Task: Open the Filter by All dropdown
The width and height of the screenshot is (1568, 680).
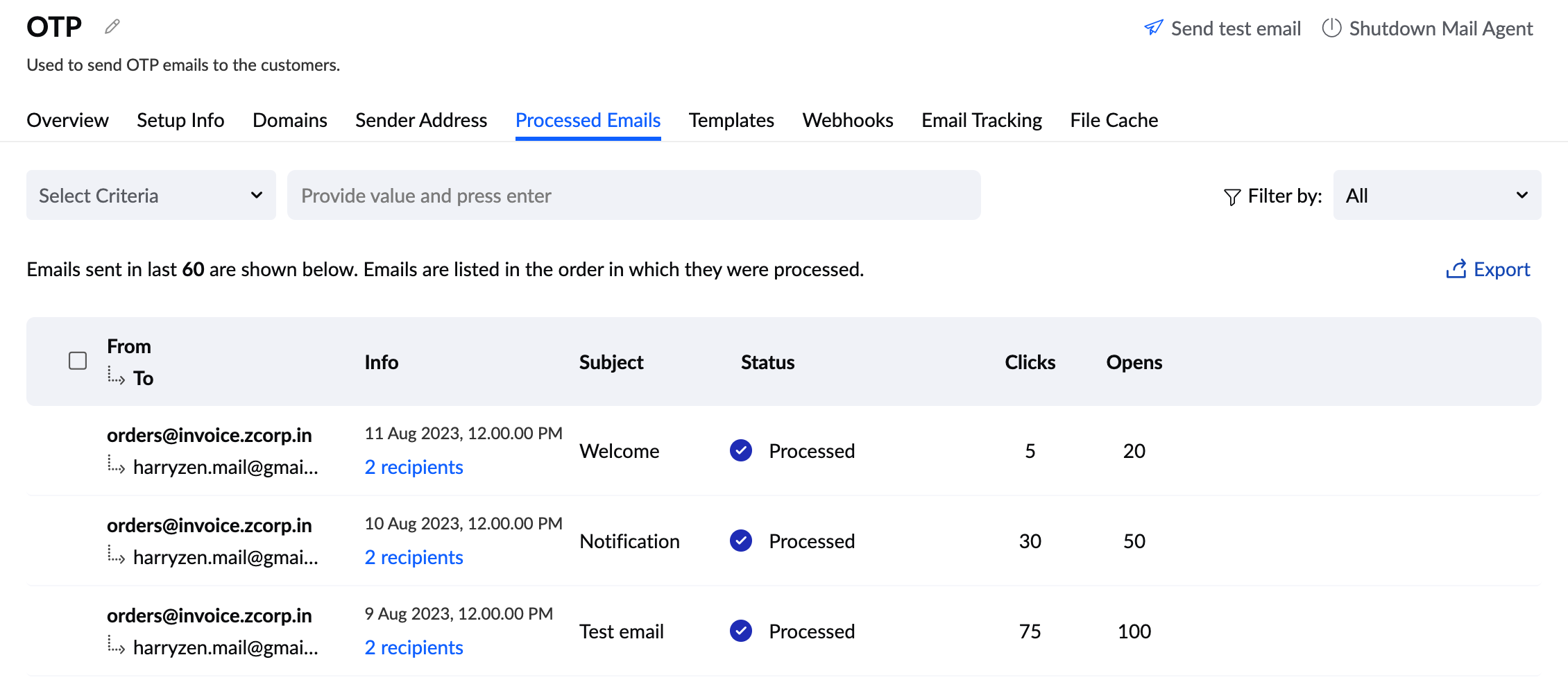Action: (x=1437, y=195)
